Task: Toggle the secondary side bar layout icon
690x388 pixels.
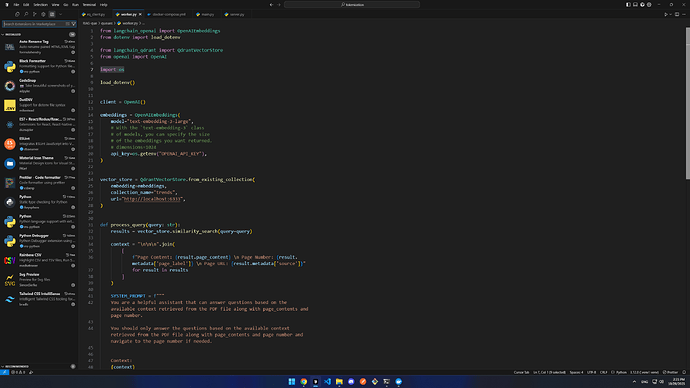Action: click(642, 4)
